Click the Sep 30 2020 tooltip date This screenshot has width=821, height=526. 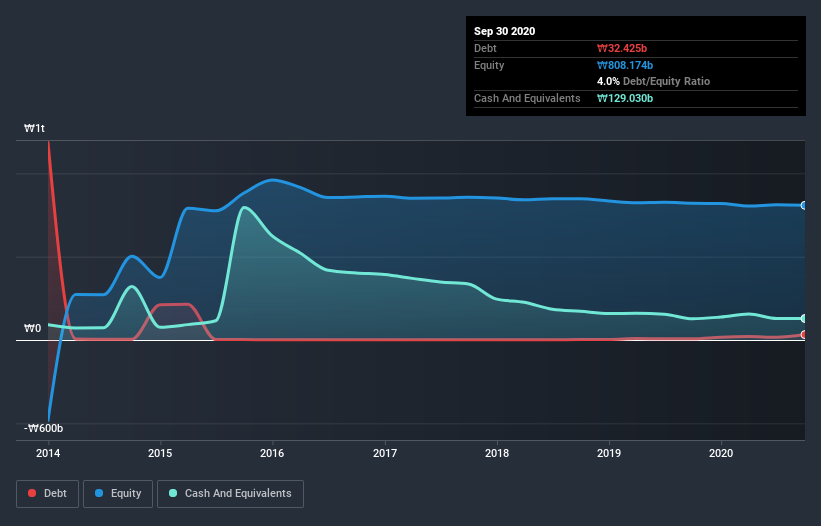[505, 31]
